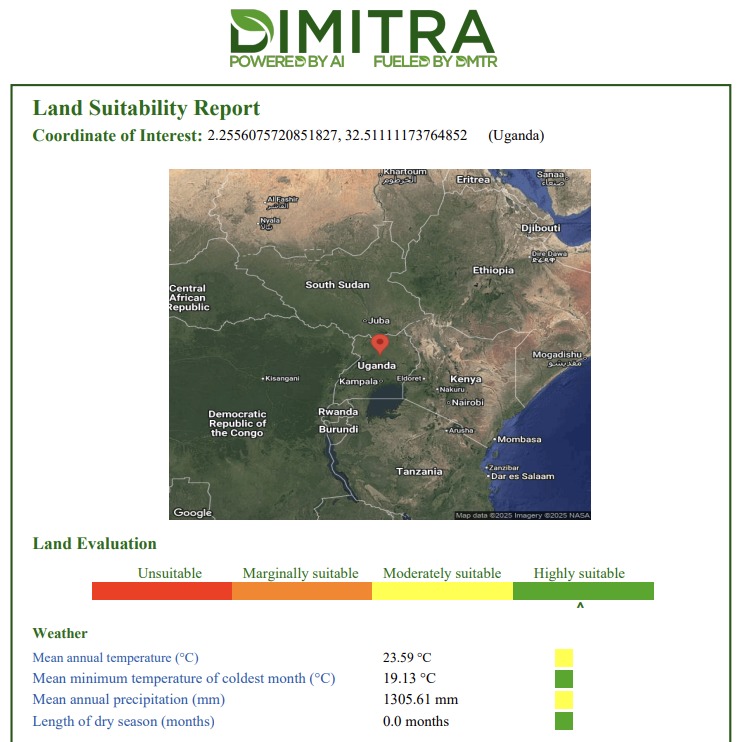Viewport: 751px width, 742px height.
Task: Click the 'Unsuitable' scale label
Action: point(170,573)
